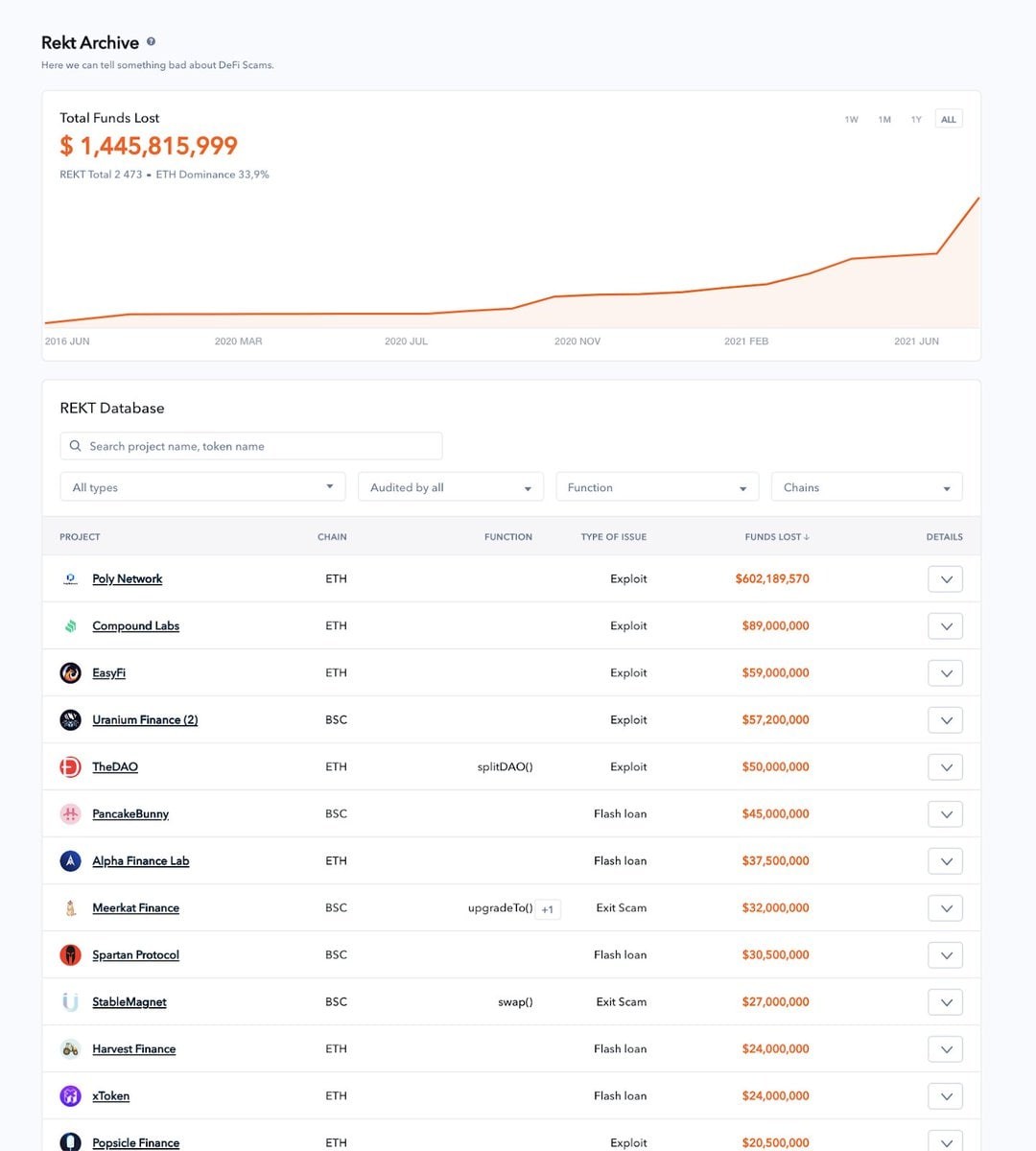Expand details for Poly Network row
This screenshot has height=1151, width=1036.
pyautogui.click(x=945, y=579)
